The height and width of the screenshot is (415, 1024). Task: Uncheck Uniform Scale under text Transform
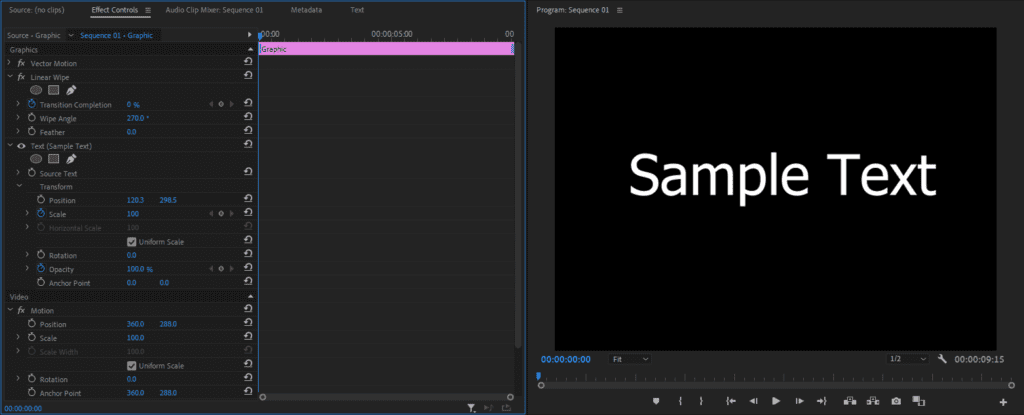click(x=131, y=242)
